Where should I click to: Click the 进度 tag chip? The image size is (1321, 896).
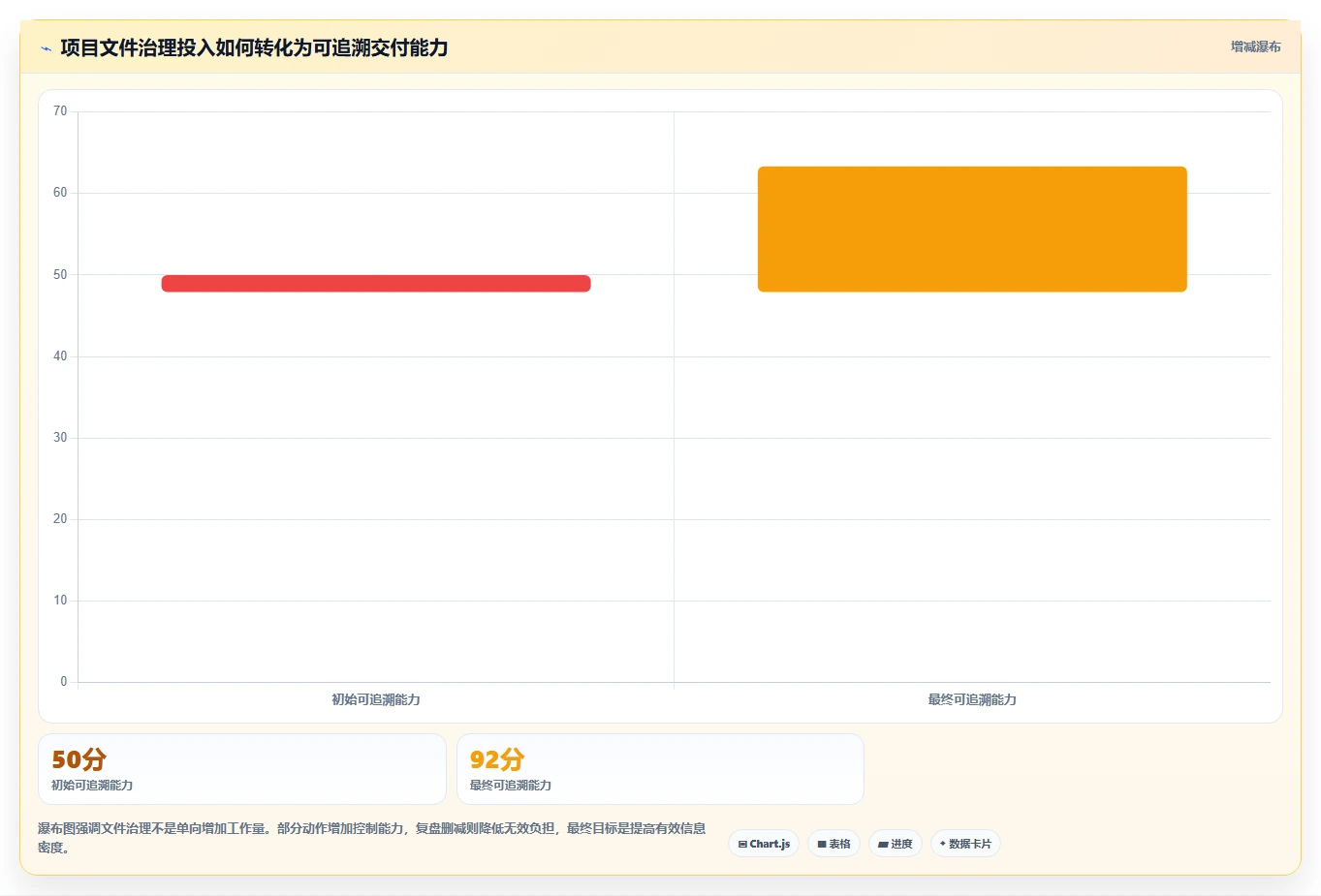coord(896,844)
